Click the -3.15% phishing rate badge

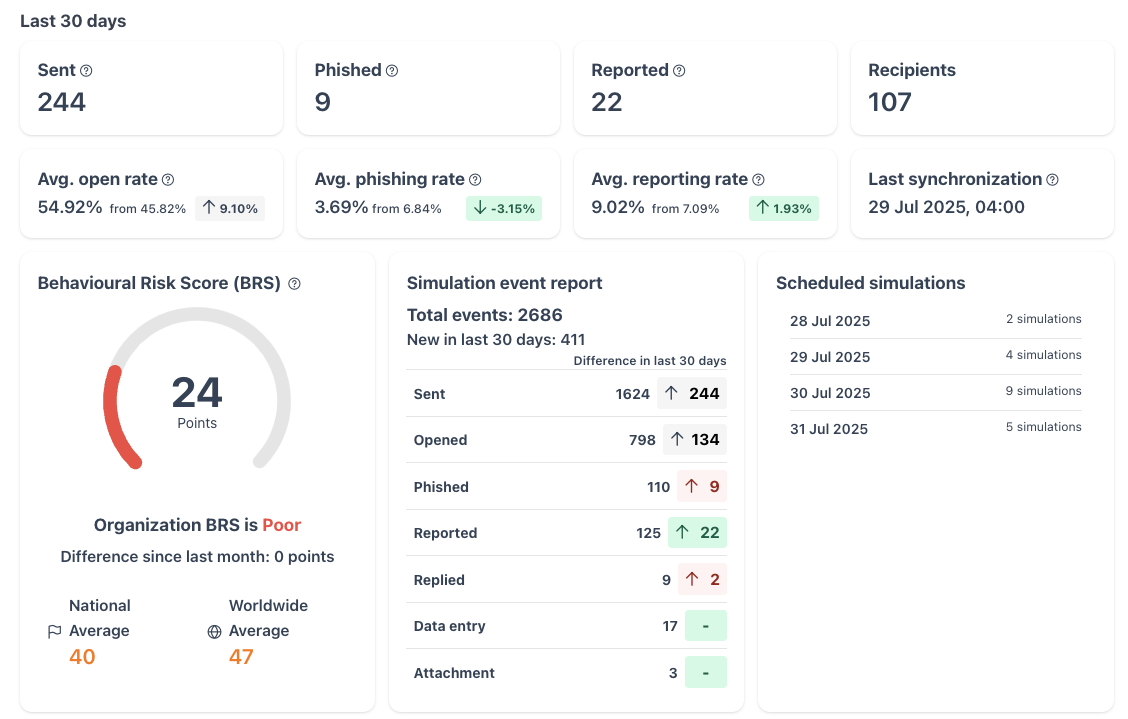click(x=503, y=209)
